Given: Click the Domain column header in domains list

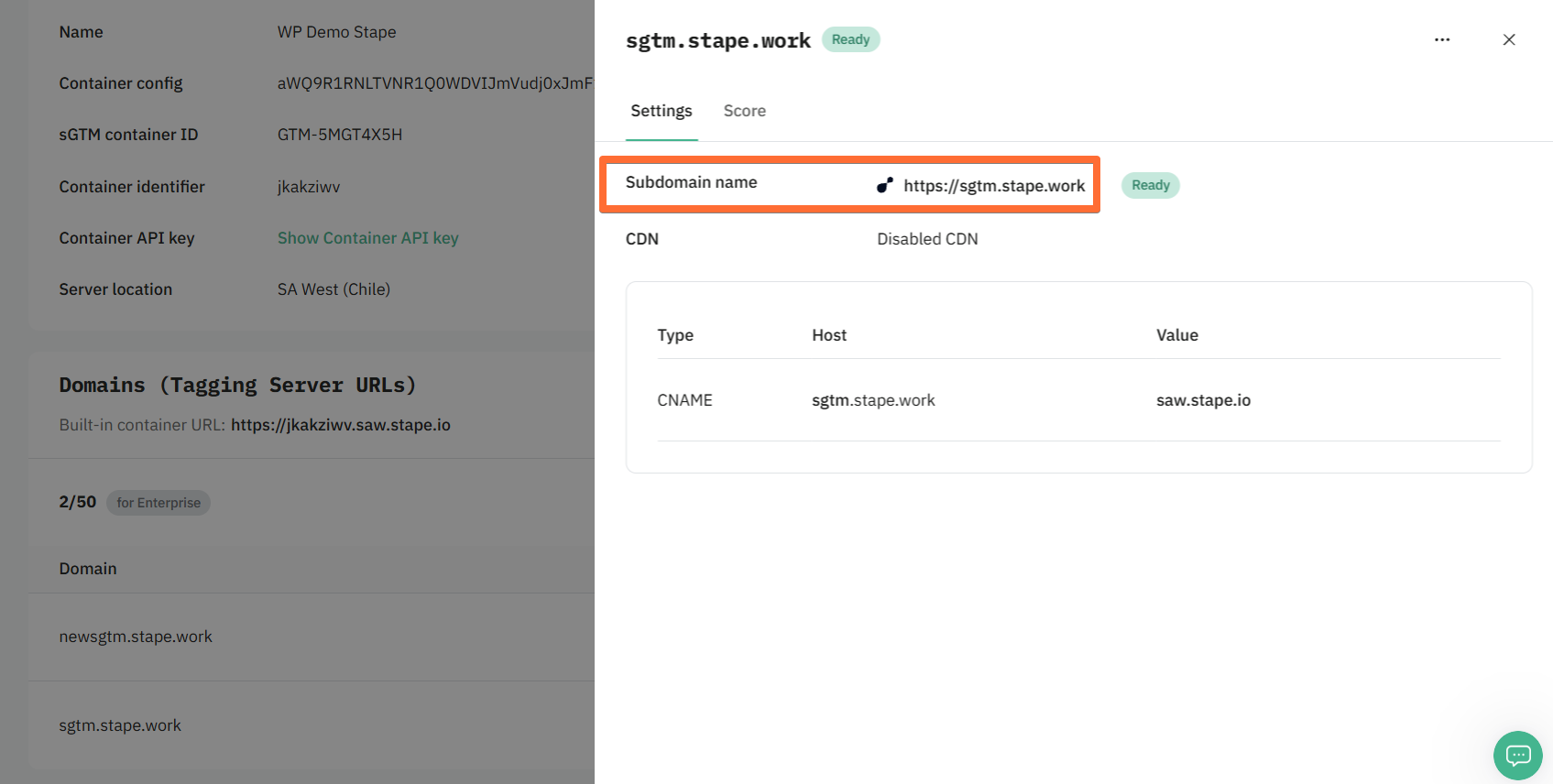Looking at the screenshot, I should click(x=88, y=569).
